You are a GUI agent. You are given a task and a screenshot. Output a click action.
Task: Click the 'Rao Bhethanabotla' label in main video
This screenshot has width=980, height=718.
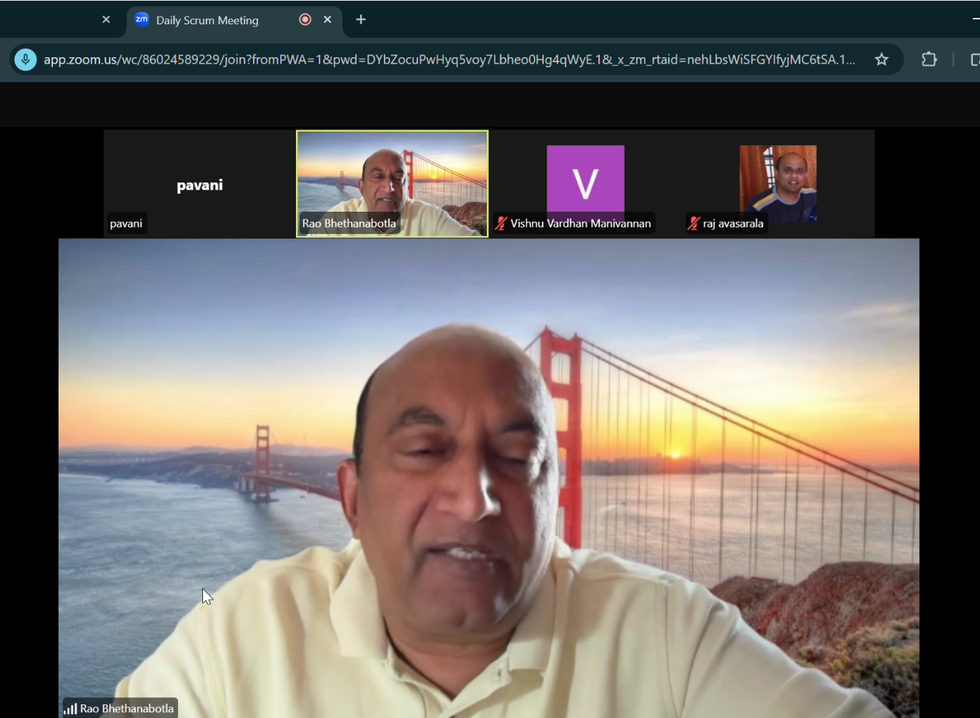pos(127,709)
